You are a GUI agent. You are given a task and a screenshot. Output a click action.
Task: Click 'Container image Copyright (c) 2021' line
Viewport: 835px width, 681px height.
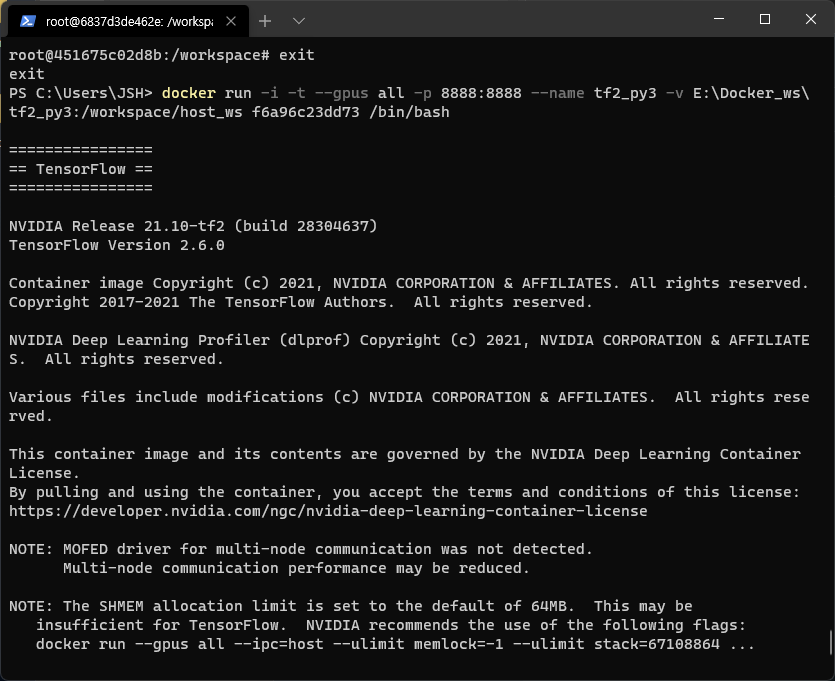click(x=408, y=283)
